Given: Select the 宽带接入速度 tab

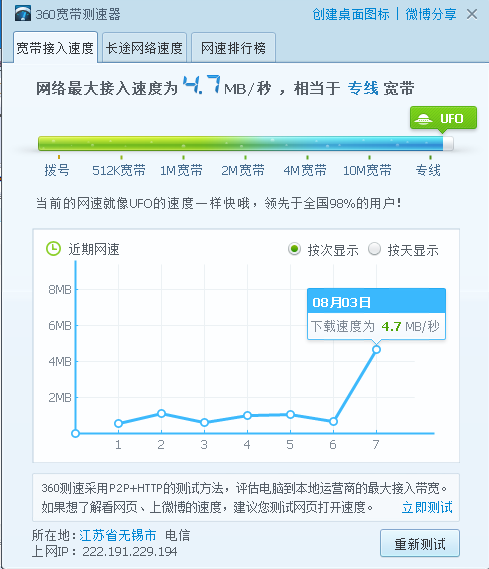Looking at the screenshot, I should pos(56,48).
